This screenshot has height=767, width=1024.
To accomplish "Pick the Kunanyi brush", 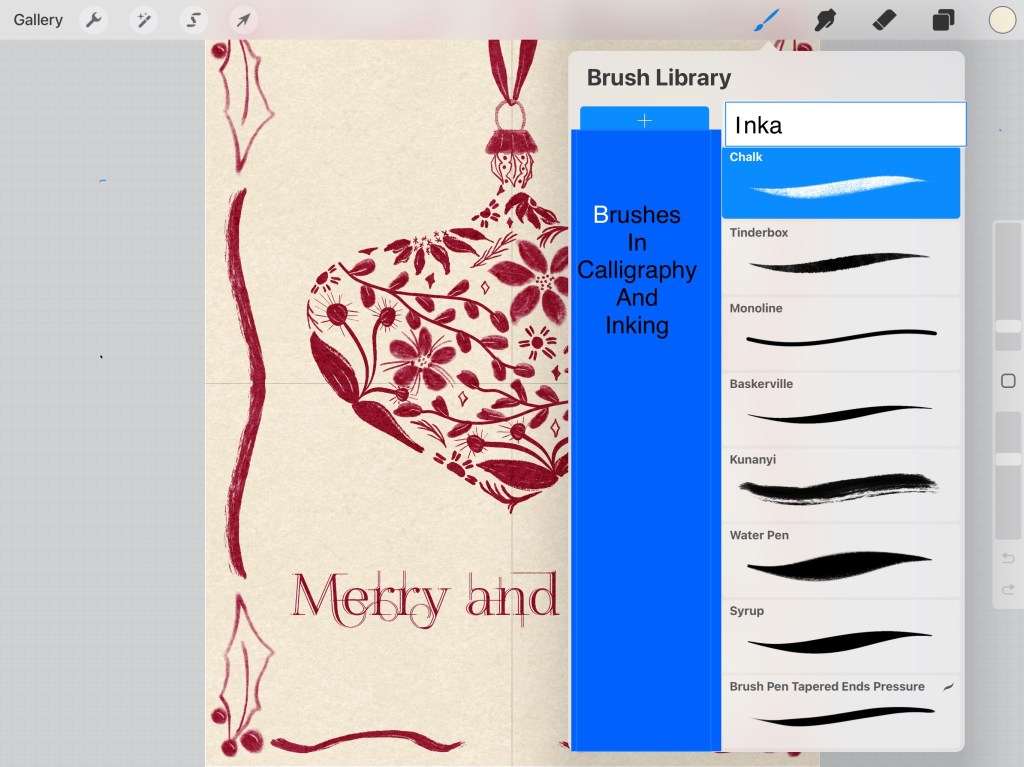I will (840, 485).
